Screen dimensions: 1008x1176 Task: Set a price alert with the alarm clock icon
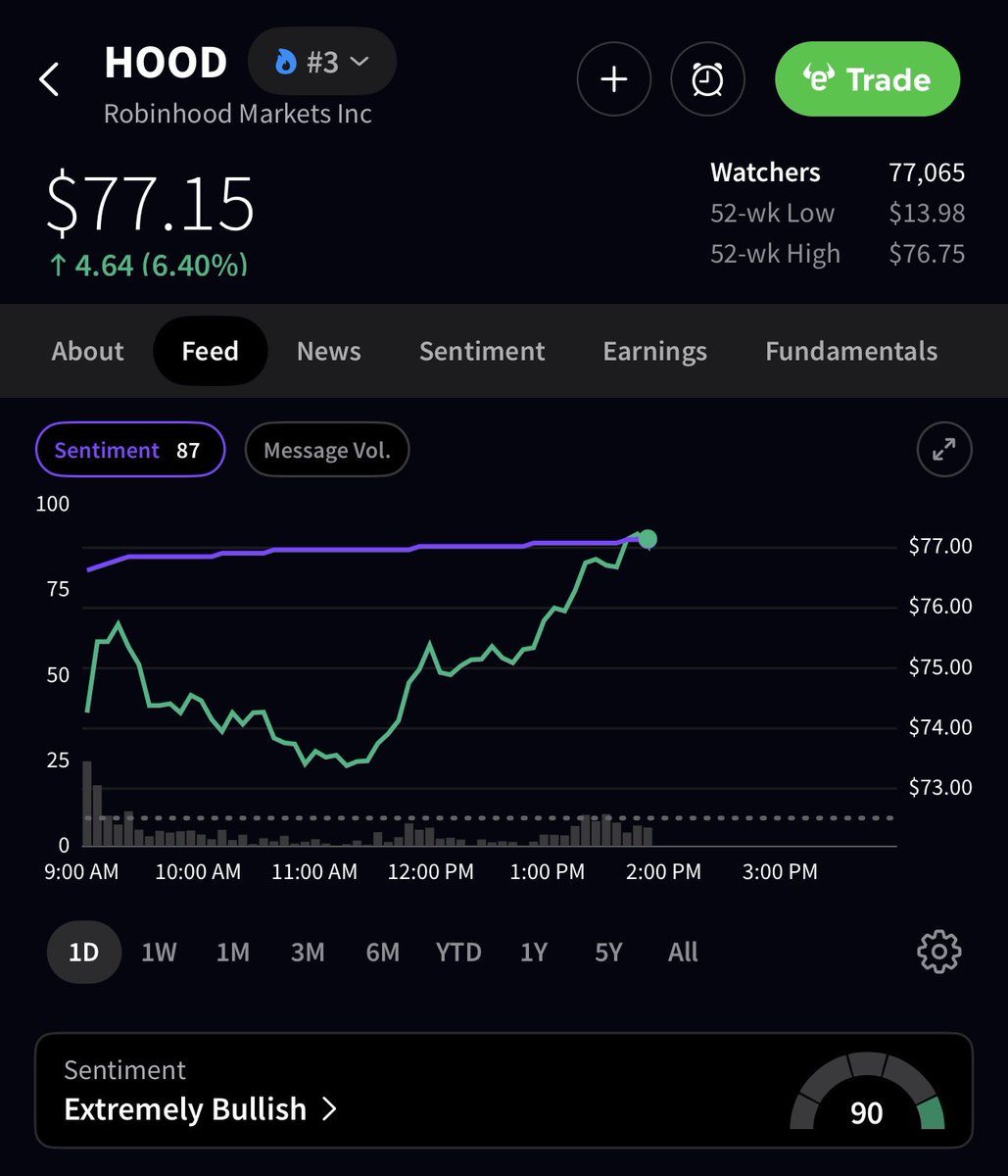coord(707,79)
